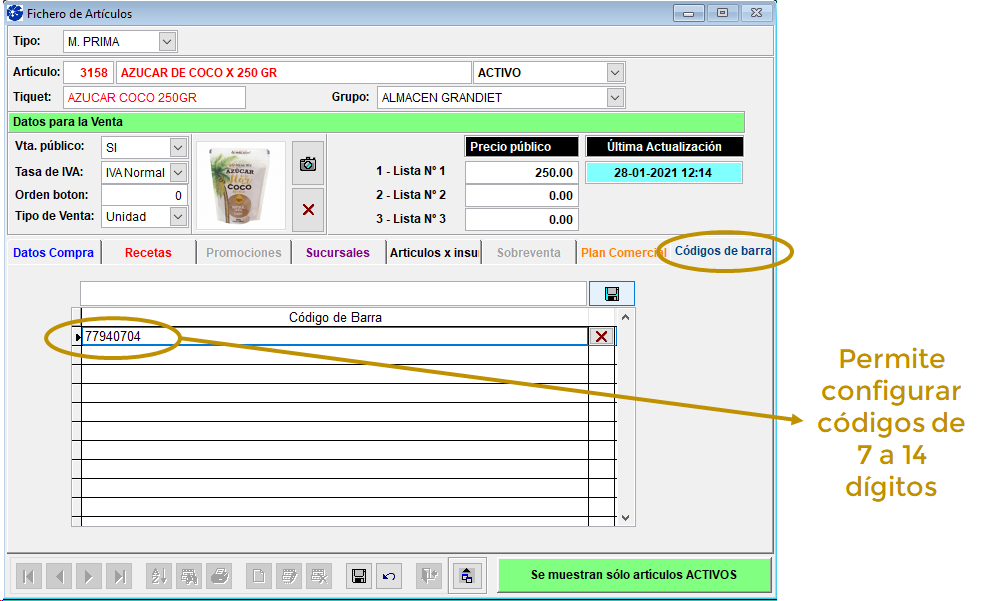Image resolution: width=986 pixels, height=601 pixels.
Task: Open the Grupo dropdown ALMACEN GRANDIET
Action: (615, 98)
